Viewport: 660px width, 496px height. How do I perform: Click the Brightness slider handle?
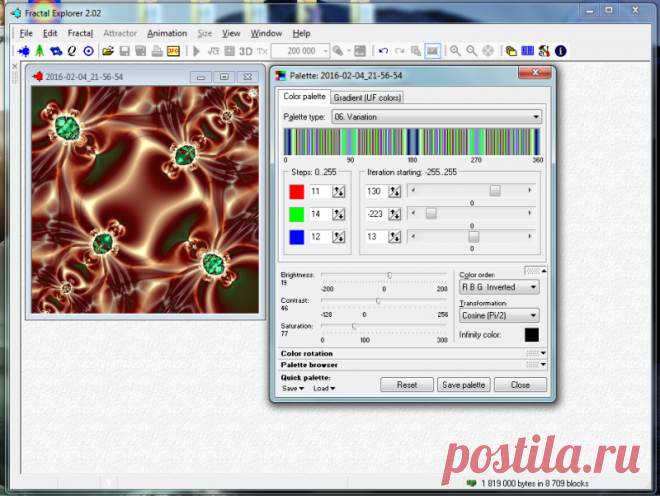pos(389,275)
